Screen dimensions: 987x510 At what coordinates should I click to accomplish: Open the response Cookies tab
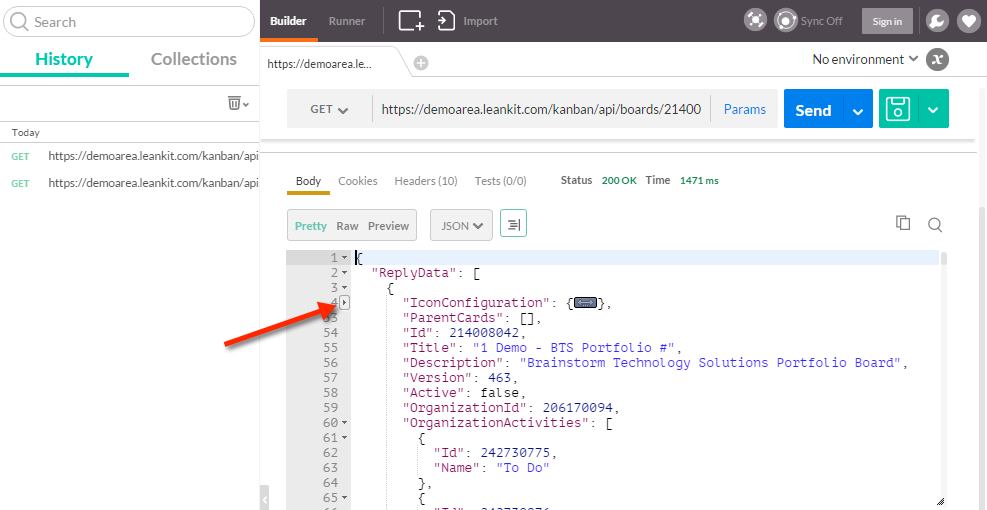tap(358, 181)
